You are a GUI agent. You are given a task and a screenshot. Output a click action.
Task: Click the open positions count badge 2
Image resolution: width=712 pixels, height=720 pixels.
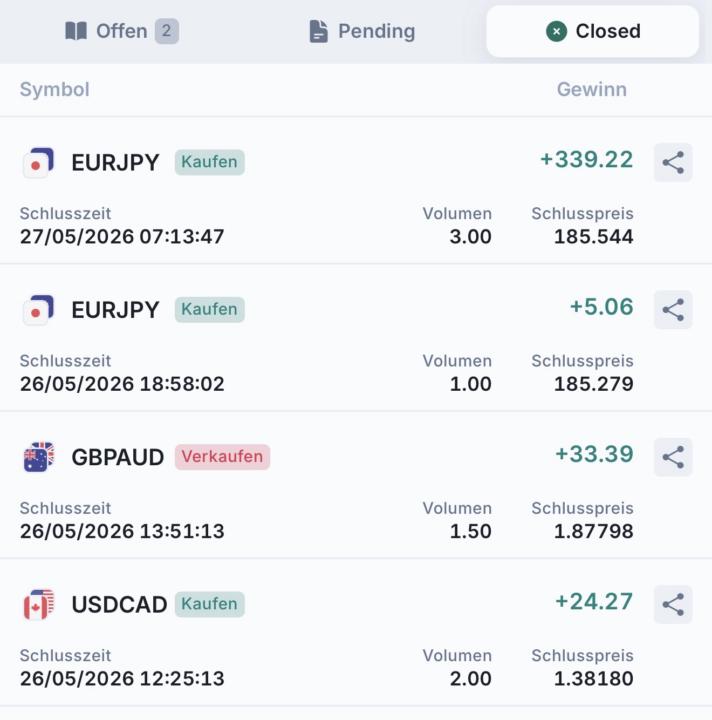[x=167, y=31]
